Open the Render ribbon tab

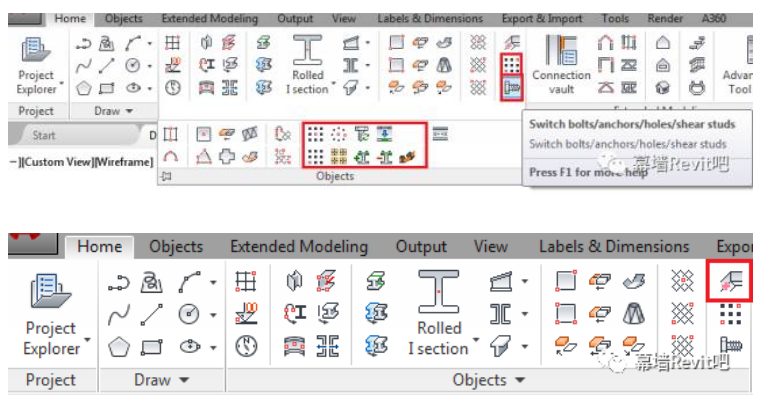[x=665, y=18]
